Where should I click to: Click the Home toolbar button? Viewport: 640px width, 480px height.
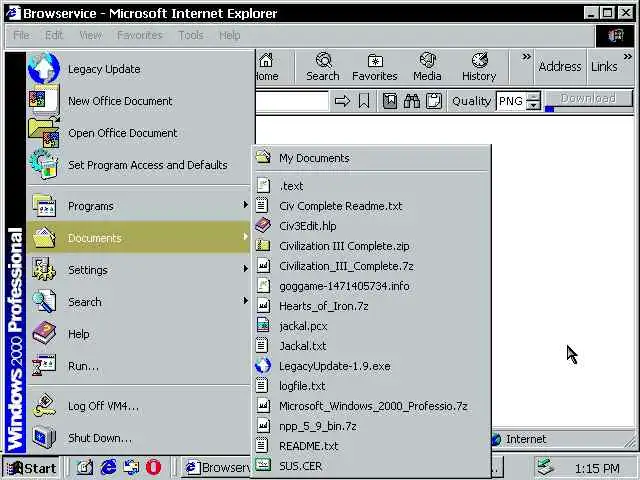click(267, 67)
